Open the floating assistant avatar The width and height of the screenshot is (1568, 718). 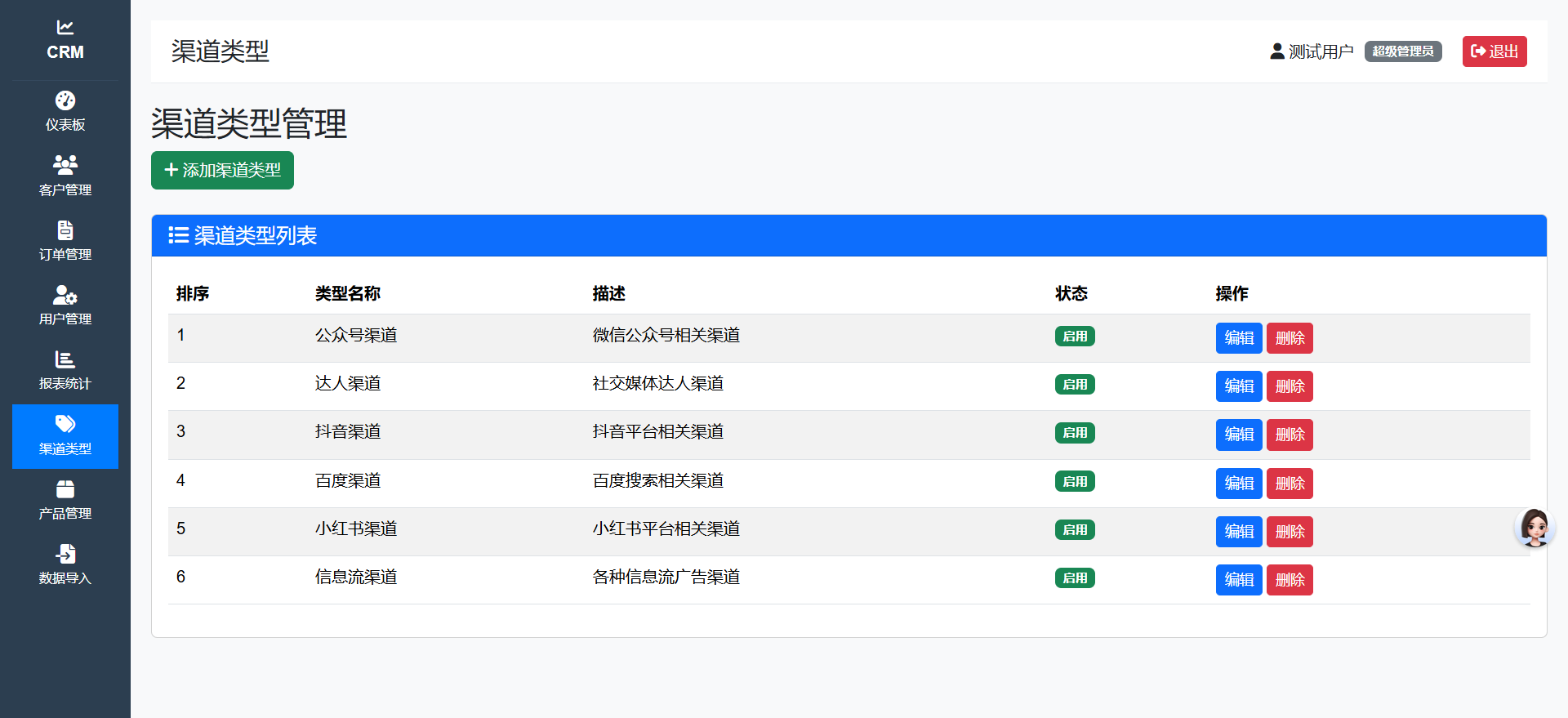pyautogui.click(x=1534, y=528)
